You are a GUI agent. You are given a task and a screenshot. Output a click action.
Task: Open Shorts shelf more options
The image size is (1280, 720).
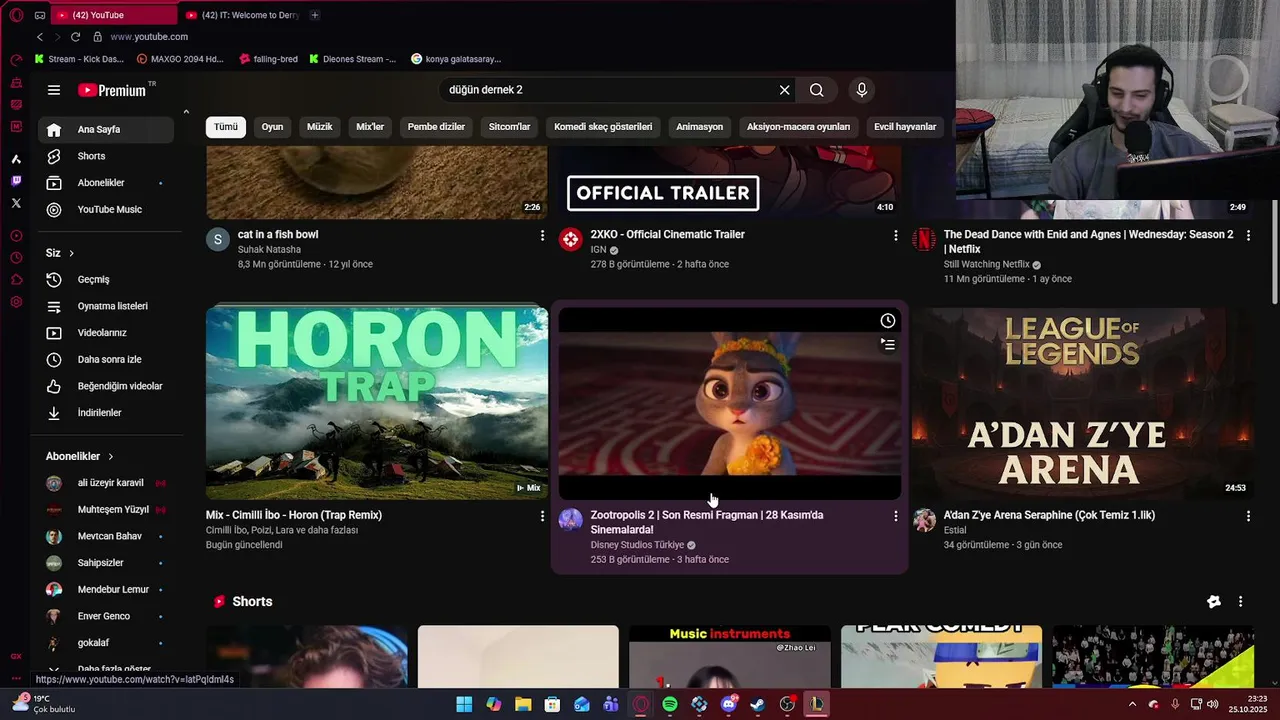point(1240,602)
